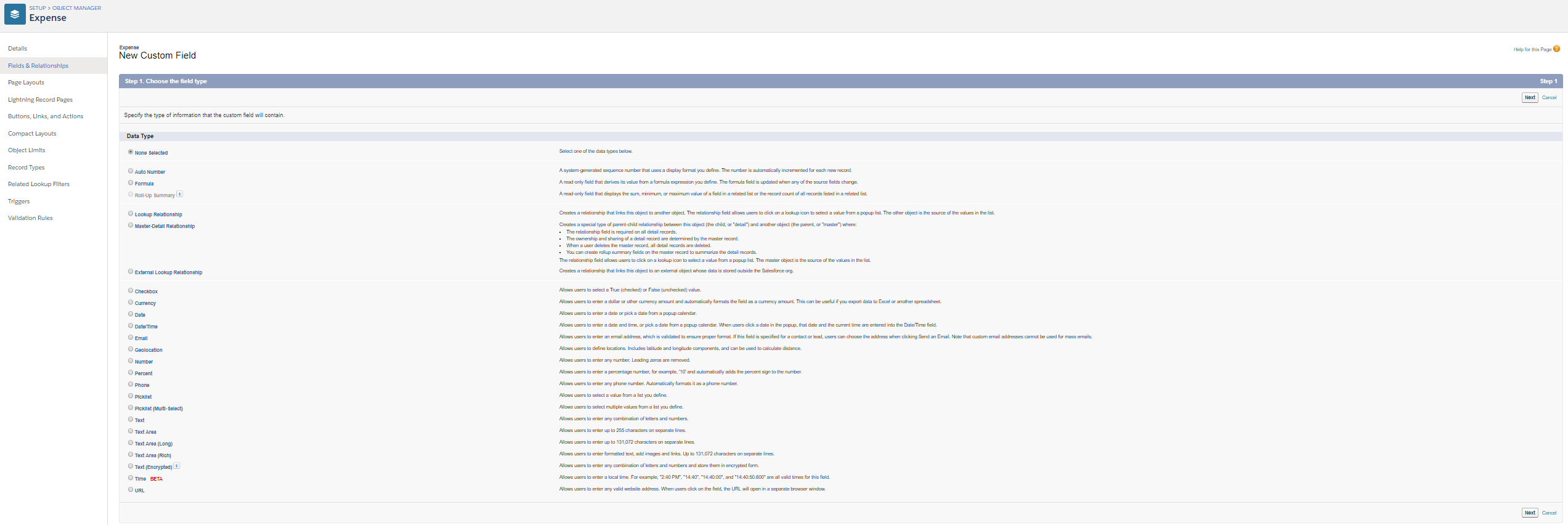Choose the Auto Number data type

click(x=131, y=171)
